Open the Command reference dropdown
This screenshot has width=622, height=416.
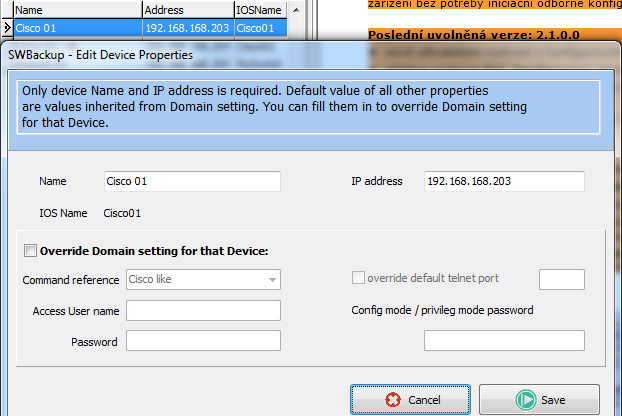coord(203,279)
